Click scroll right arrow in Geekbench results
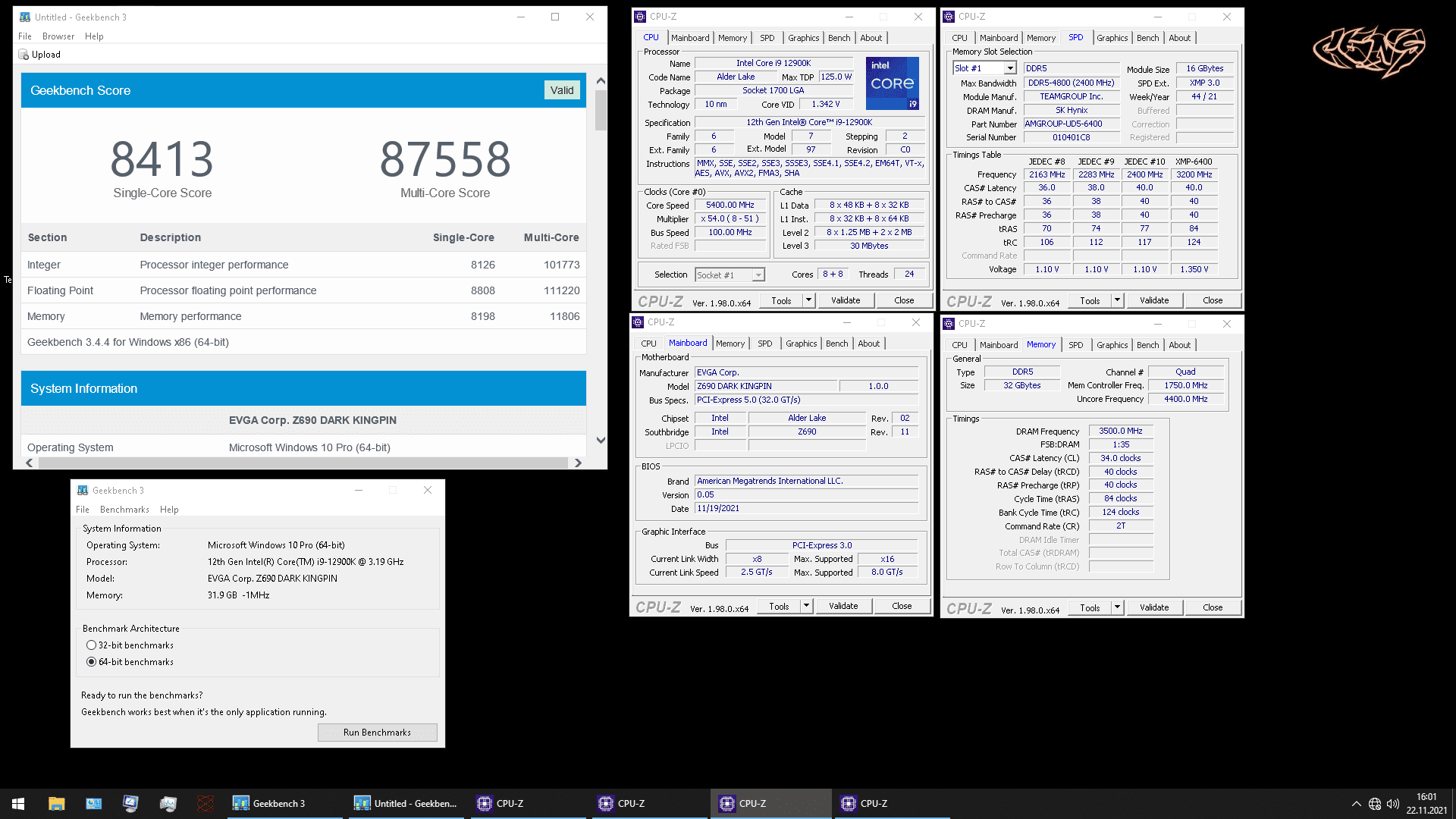Image resolution: width=1456 pixels, height=819 pixels. pyautogui.click(x=578, y=463)
